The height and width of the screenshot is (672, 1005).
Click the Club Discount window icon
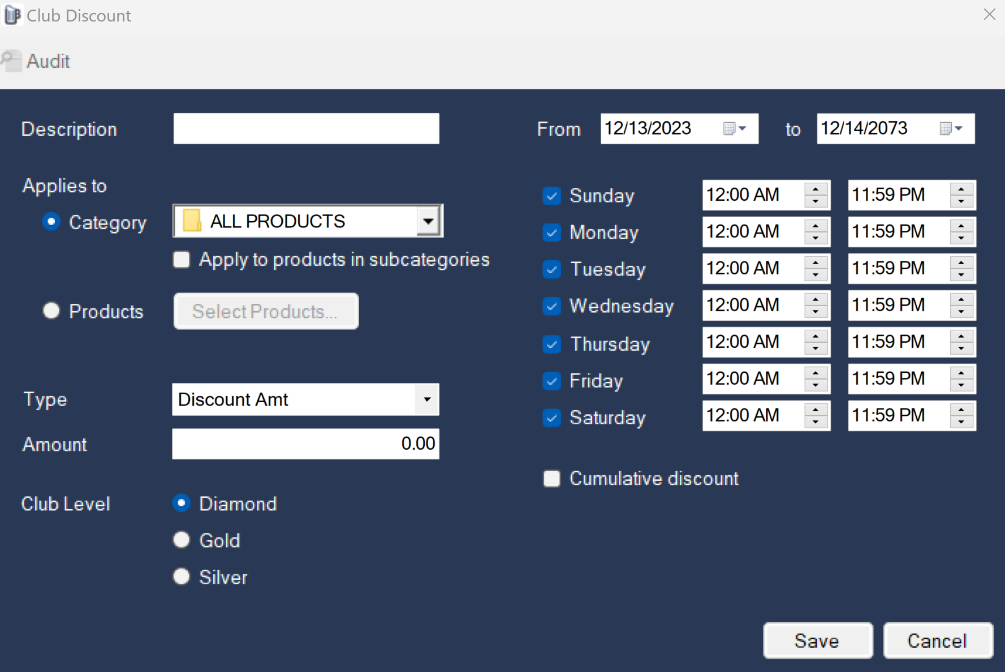point(12,15)
